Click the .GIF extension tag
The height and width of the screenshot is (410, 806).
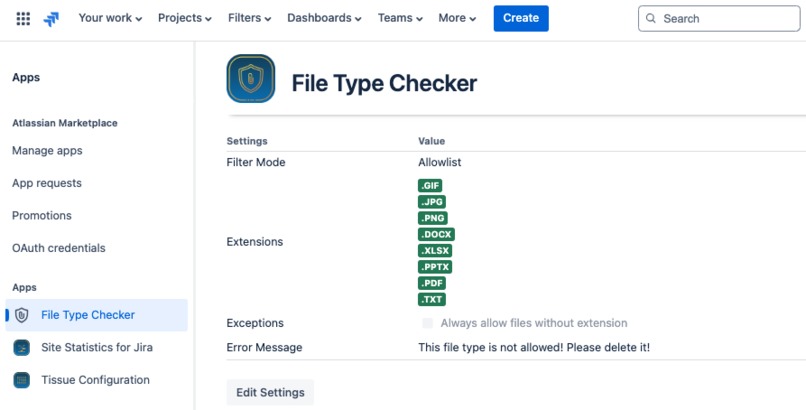click(430, 185)
